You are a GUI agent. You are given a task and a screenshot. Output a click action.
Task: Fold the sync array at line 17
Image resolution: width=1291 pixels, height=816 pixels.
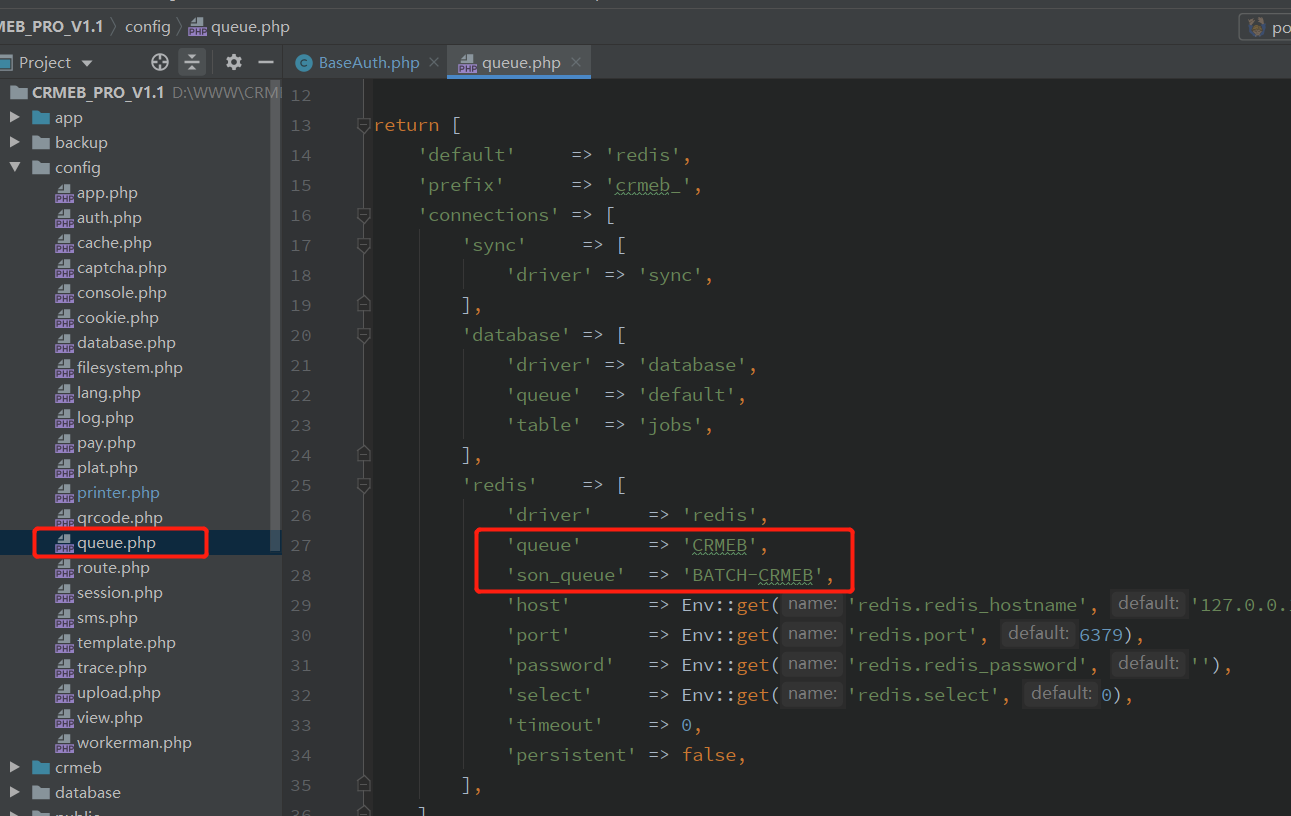(x=364, y=246)
